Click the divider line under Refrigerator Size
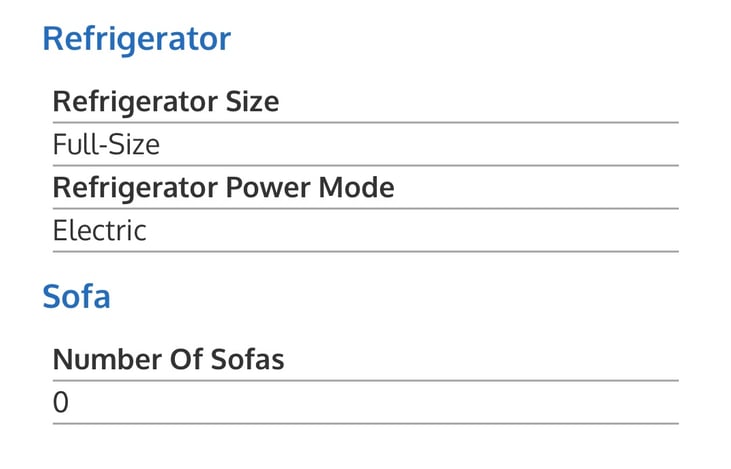Viewport: 731px width, 469px height. pos(366,123)
